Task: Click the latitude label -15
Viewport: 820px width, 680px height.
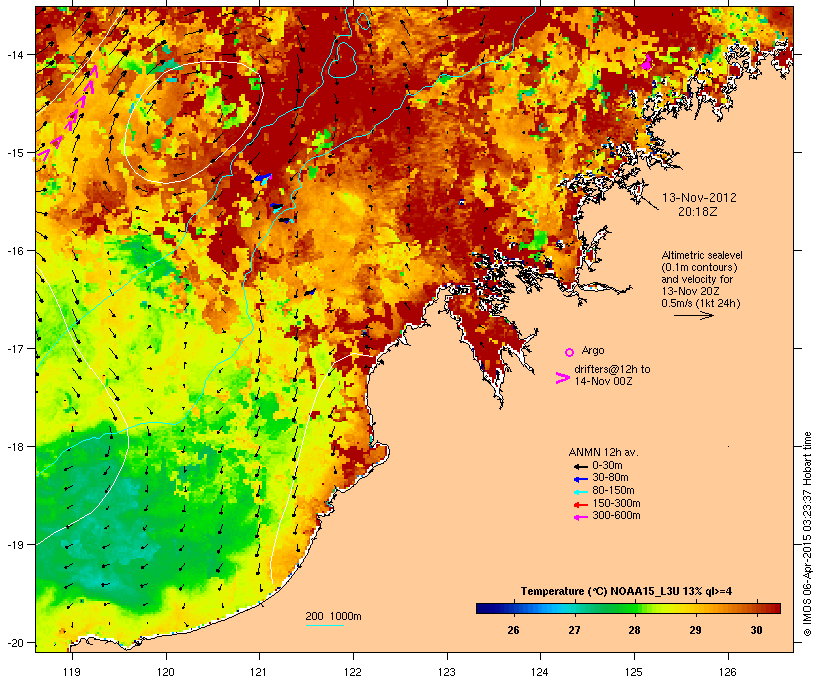Action: point(15,153)
